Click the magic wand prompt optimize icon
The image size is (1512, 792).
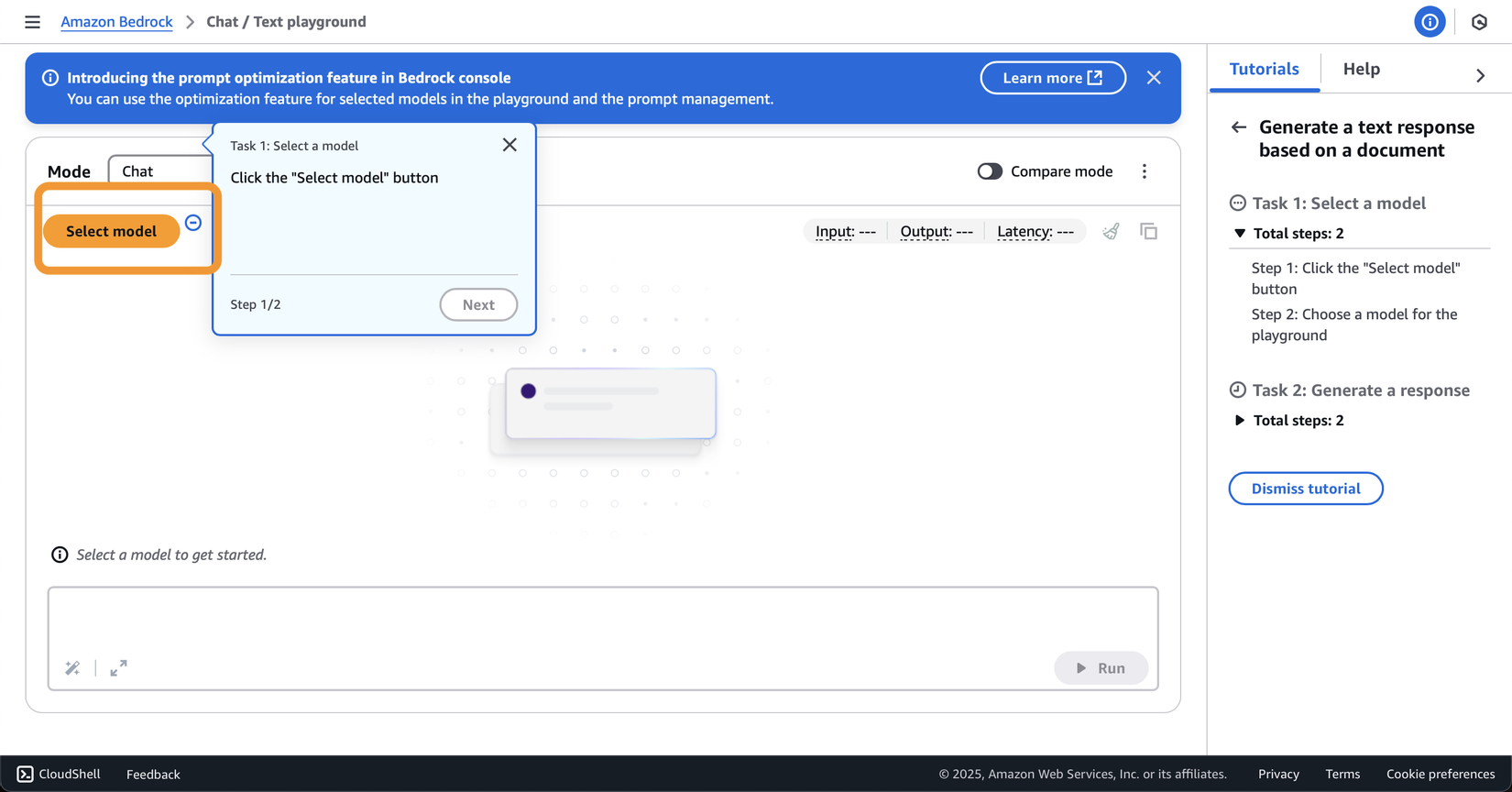(x=72, y=668)
